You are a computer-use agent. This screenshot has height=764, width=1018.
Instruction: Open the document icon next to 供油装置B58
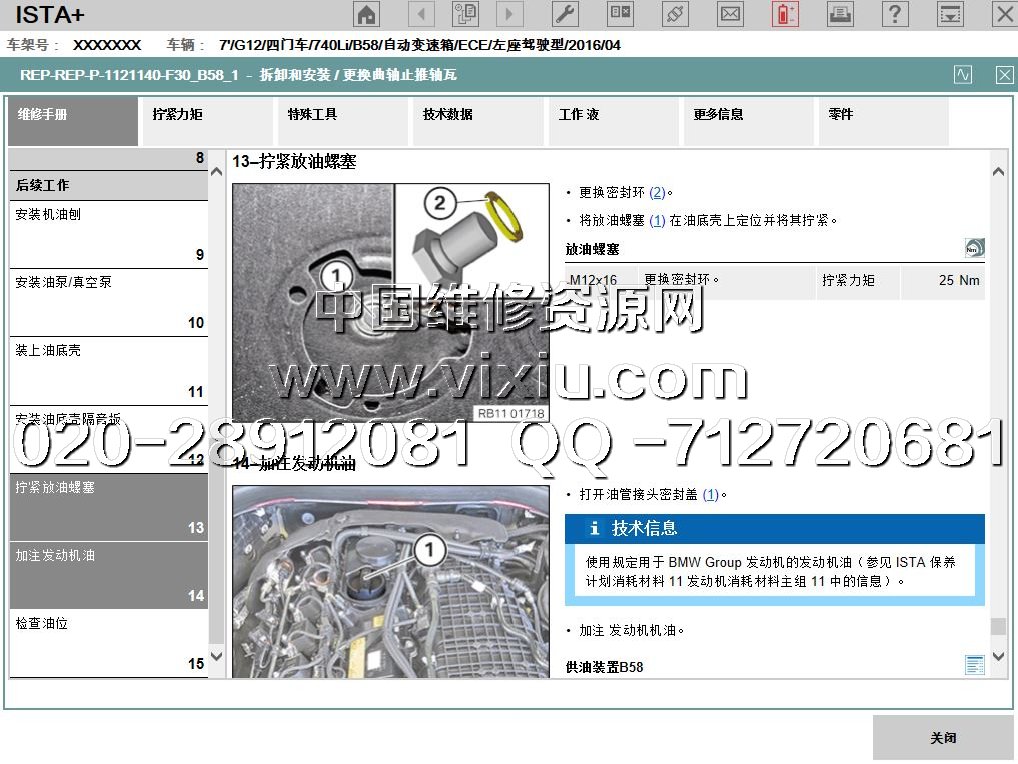(x=974, y=665)
